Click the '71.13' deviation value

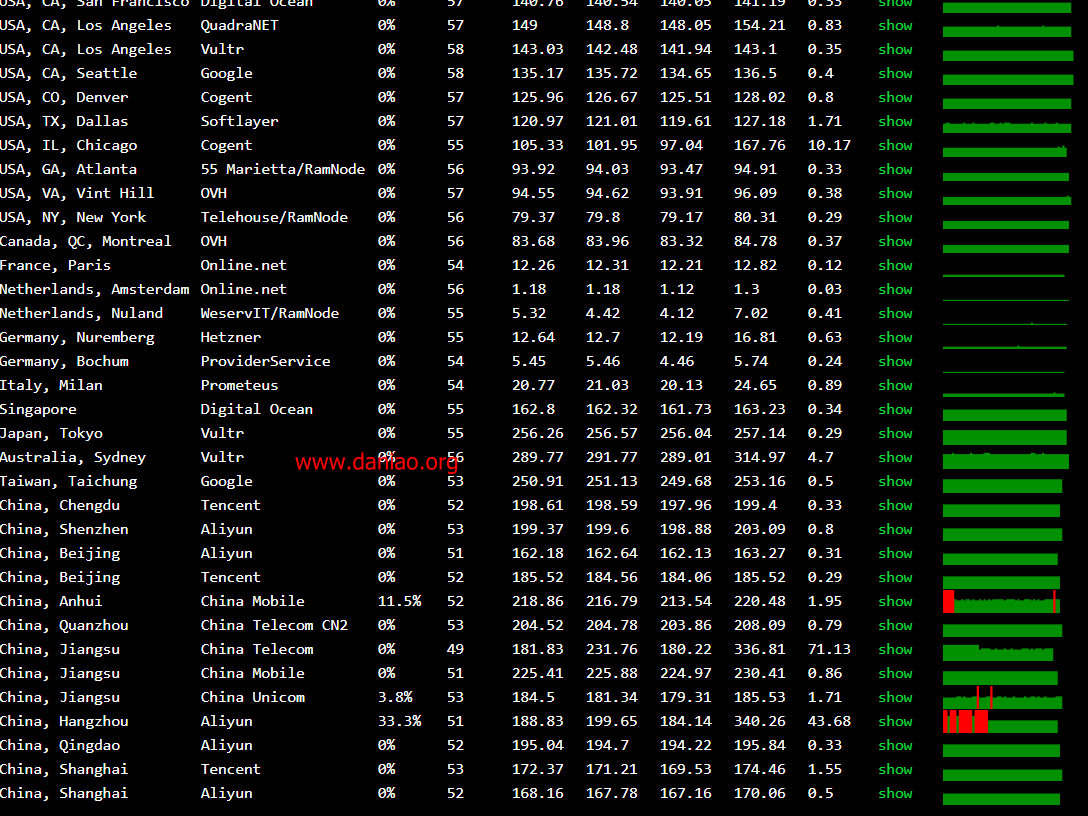[829, 649]
